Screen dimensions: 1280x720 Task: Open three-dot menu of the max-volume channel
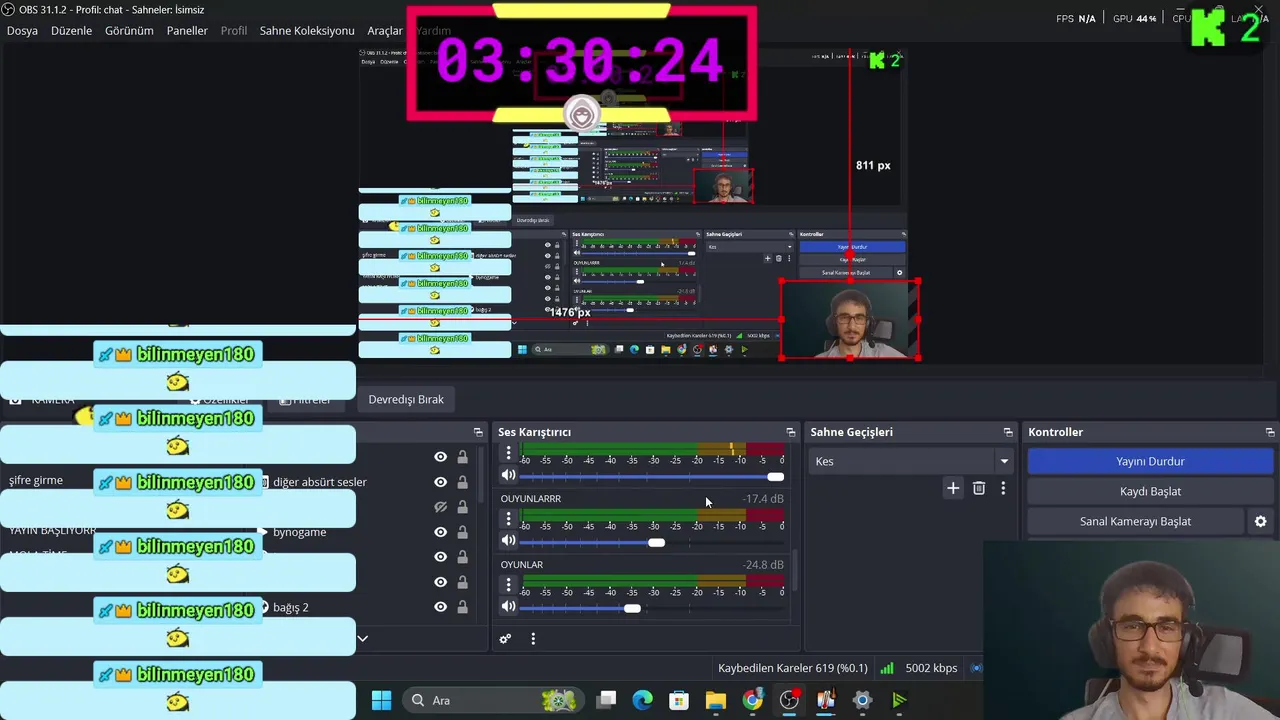point(508,453)
